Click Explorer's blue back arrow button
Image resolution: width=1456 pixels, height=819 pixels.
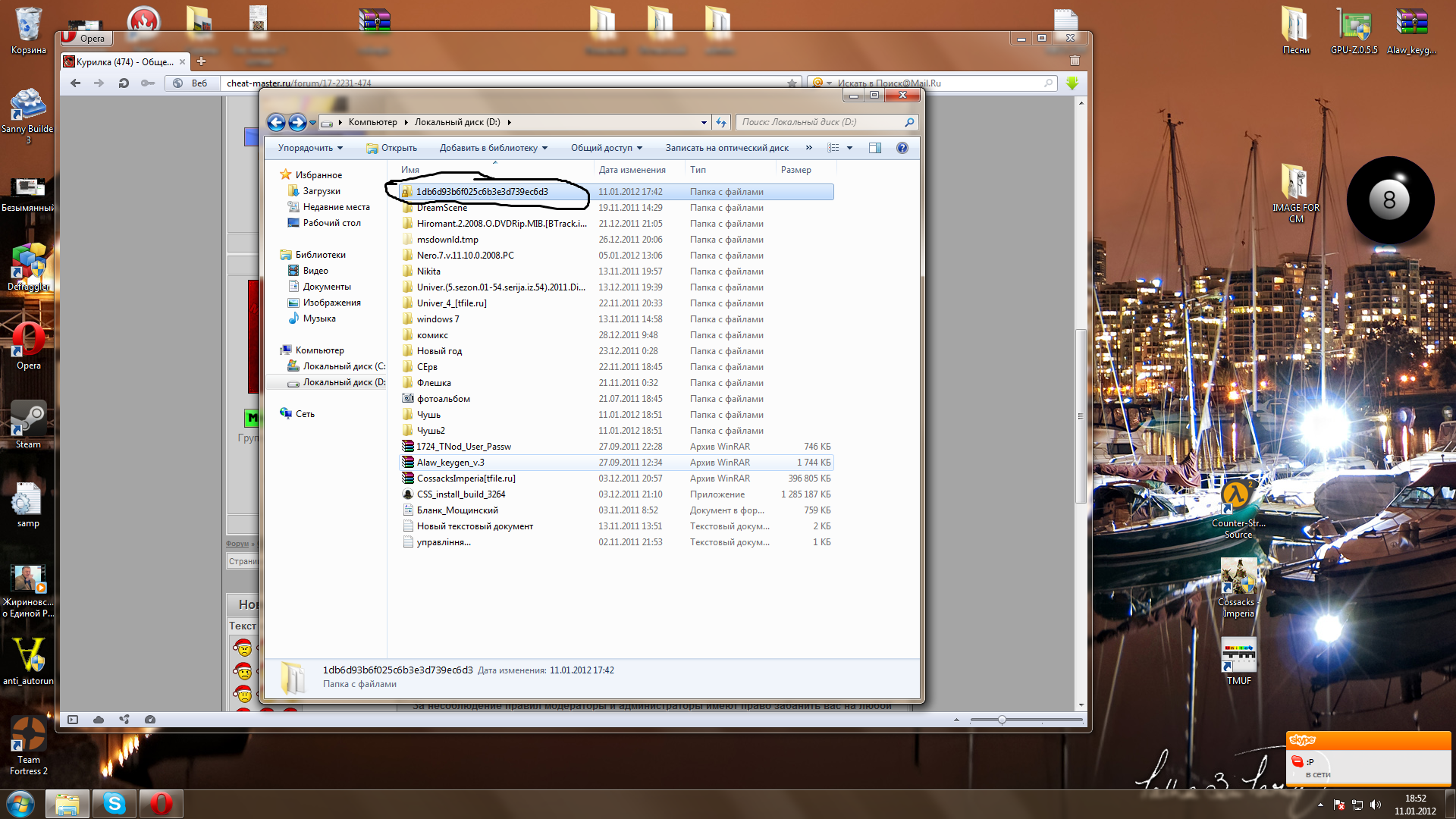coord(276,122)
